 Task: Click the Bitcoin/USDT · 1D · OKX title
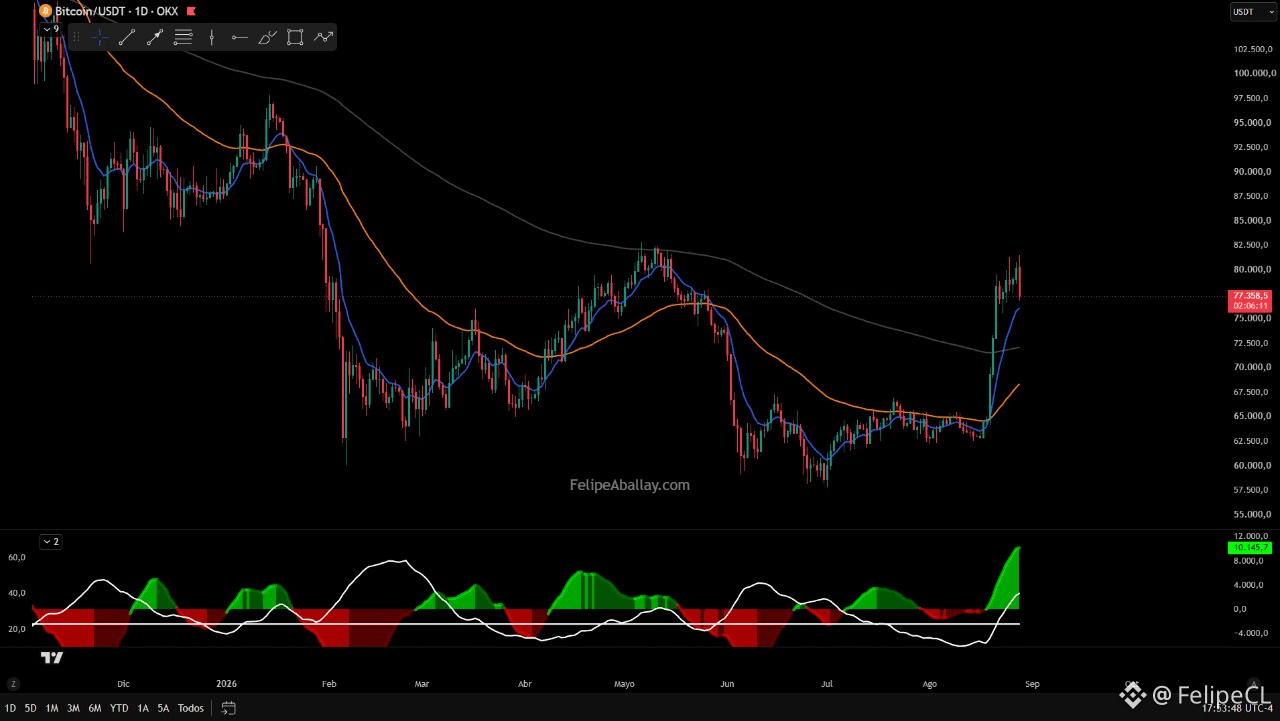coord(116,11)
